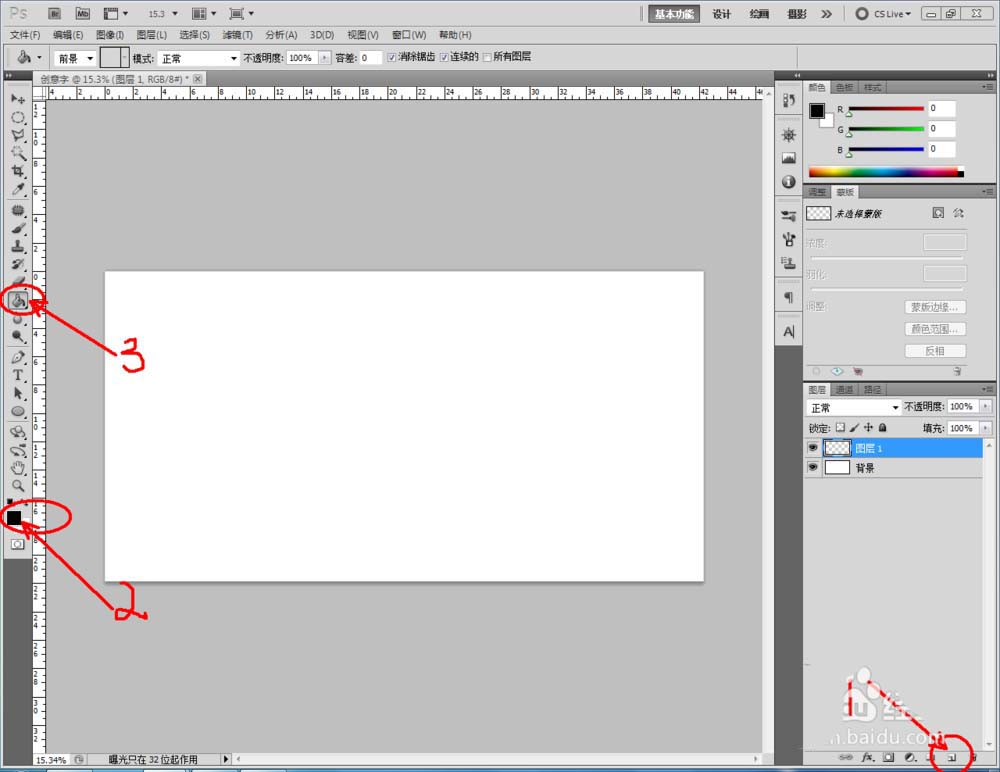Select the Dodge tool
The height and width of the screenshot is (772, 1000).
18,336
